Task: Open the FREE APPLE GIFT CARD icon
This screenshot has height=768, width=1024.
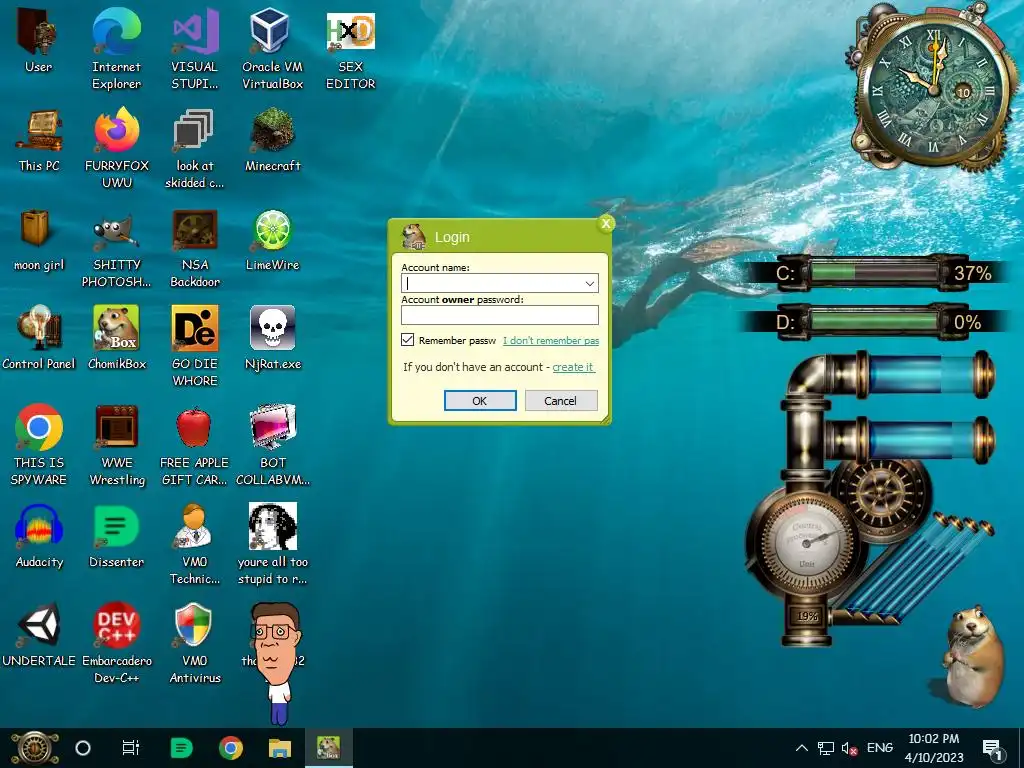Action: [x=194, y=427]
